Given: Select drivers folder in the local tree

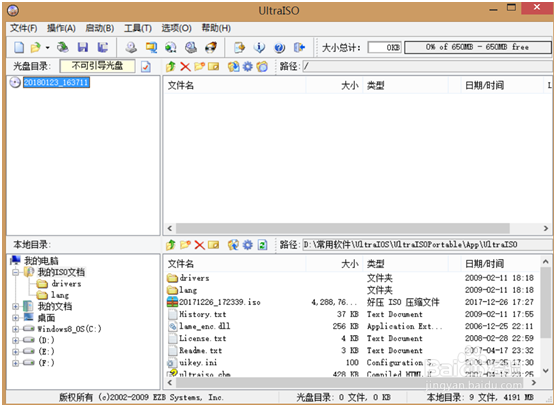Looking at the screenshot, I should (66, 283).
